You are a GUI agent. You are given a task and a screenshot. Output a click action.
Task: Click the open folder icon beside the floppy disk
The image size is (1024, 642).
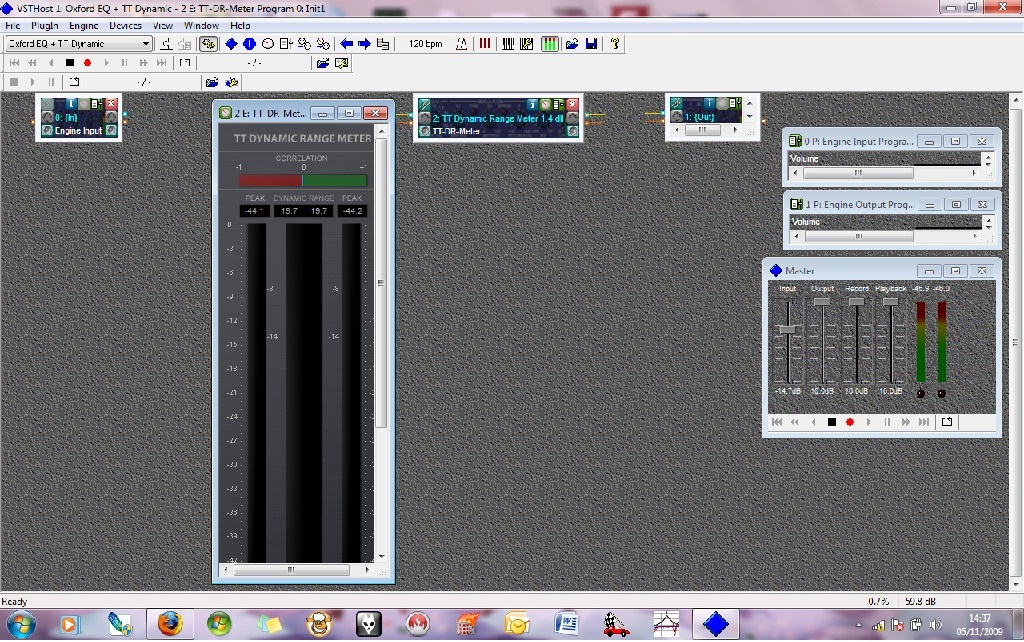pos(572,44)
